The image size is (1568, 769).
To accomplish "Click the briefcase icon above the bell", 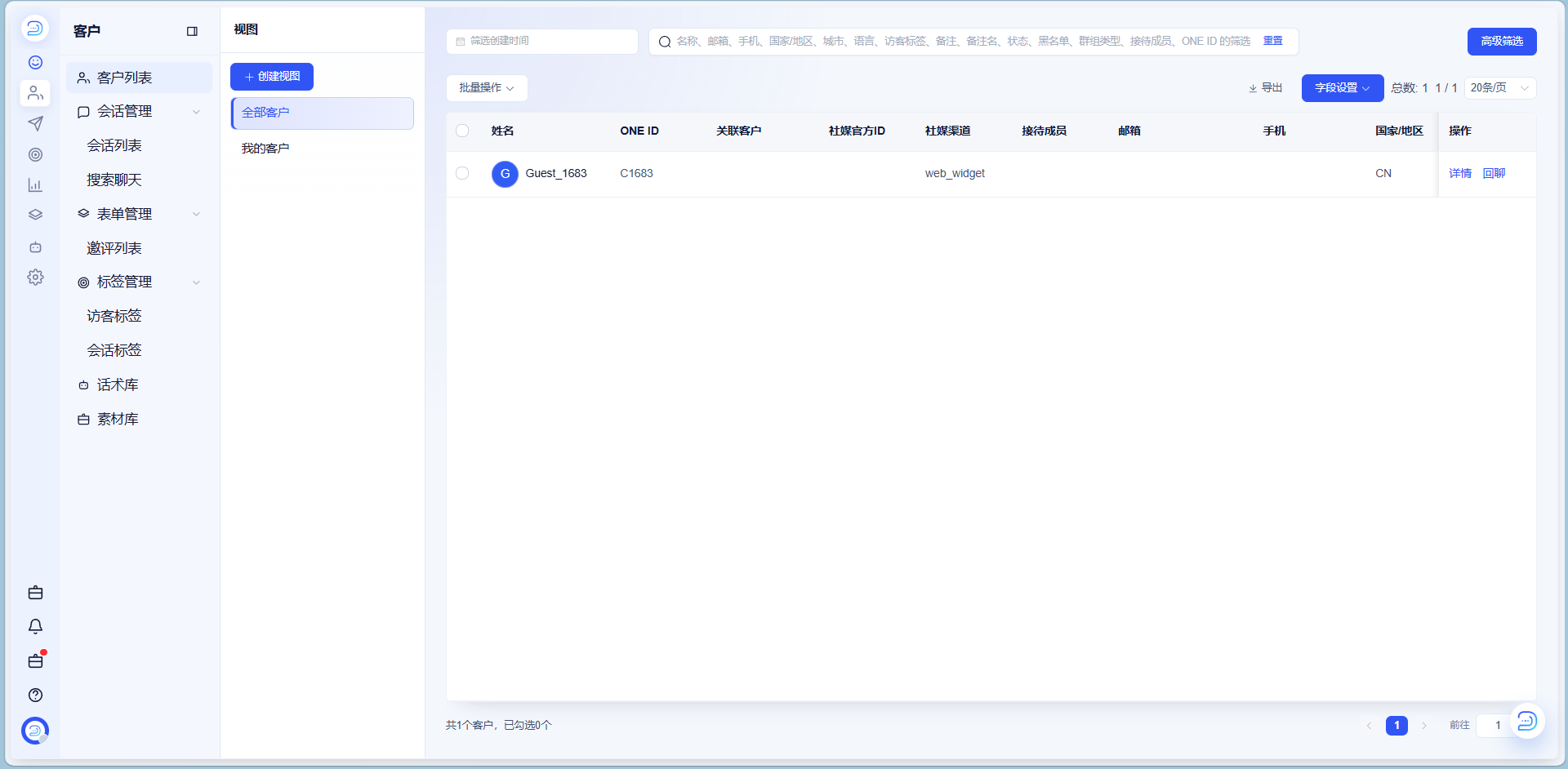I will 35,593.
